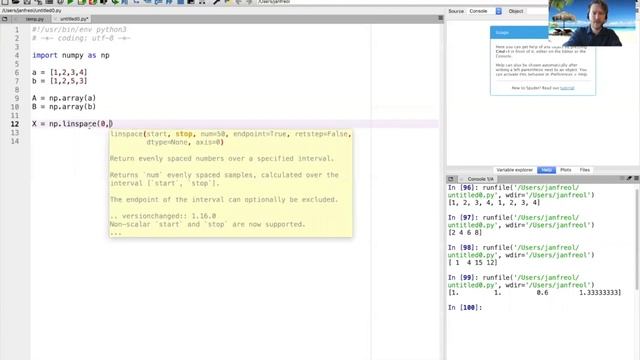Open the IPython console options menu

point(636,179)
